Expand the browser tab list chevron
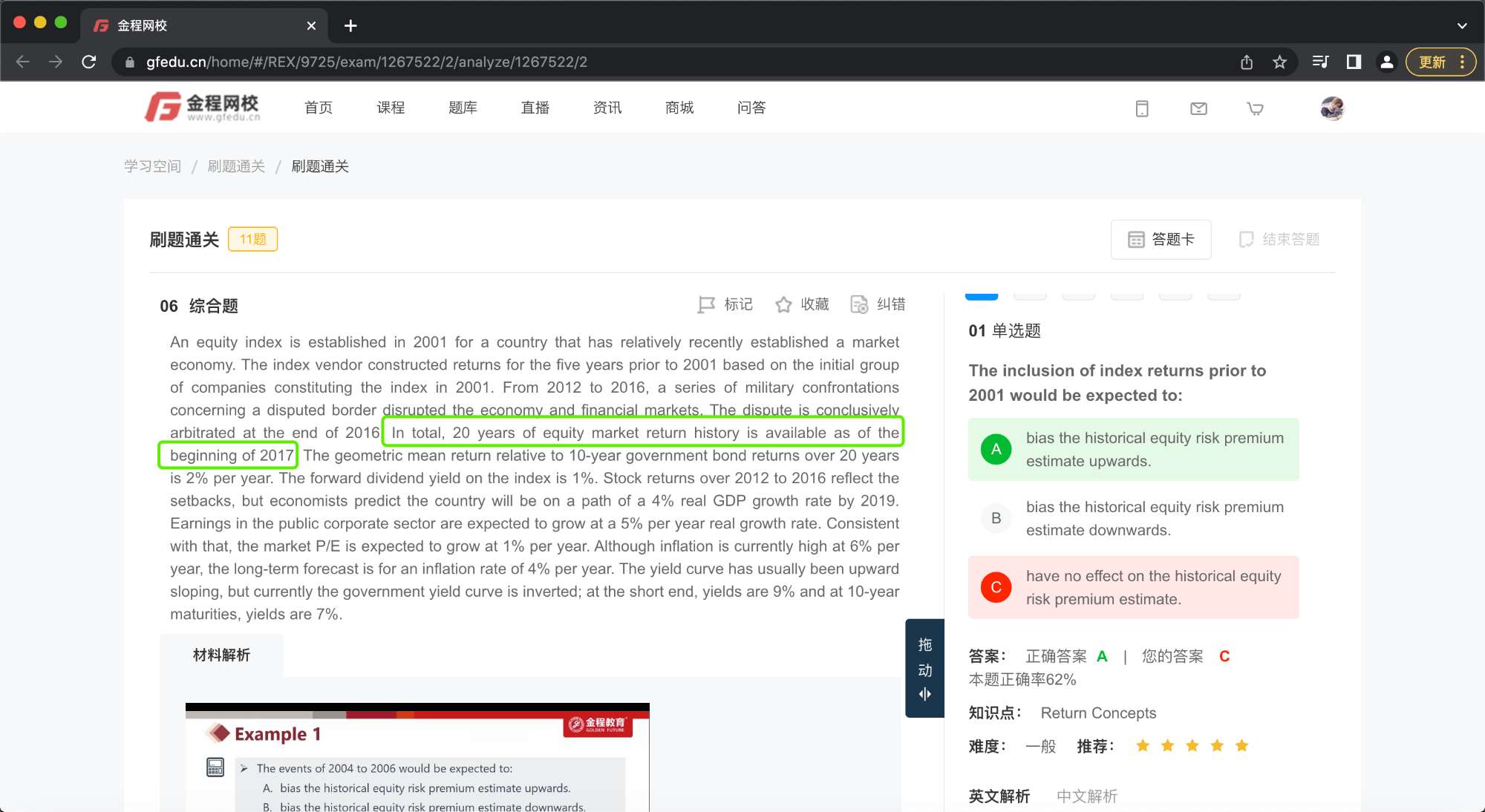 (x=1462, y=25)
